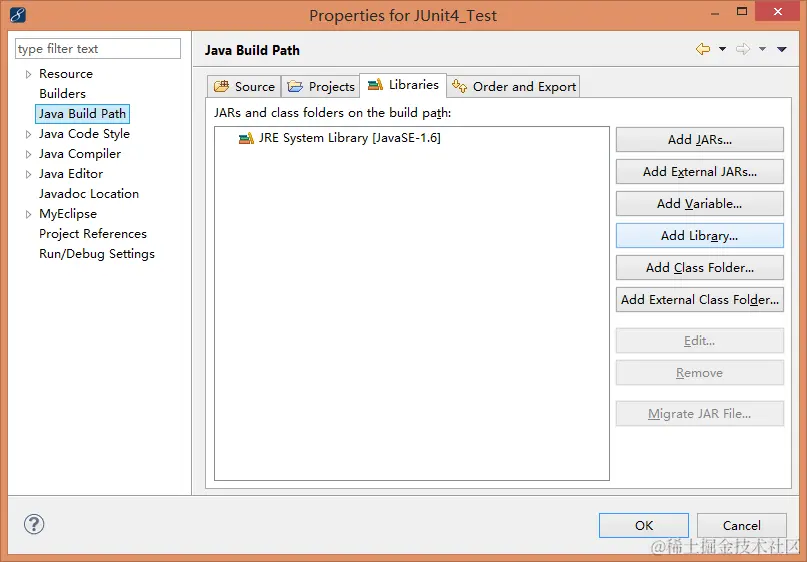Screen dimensions: 807x562
Task: Maximize the Properties window
Action: coord(742,11)
